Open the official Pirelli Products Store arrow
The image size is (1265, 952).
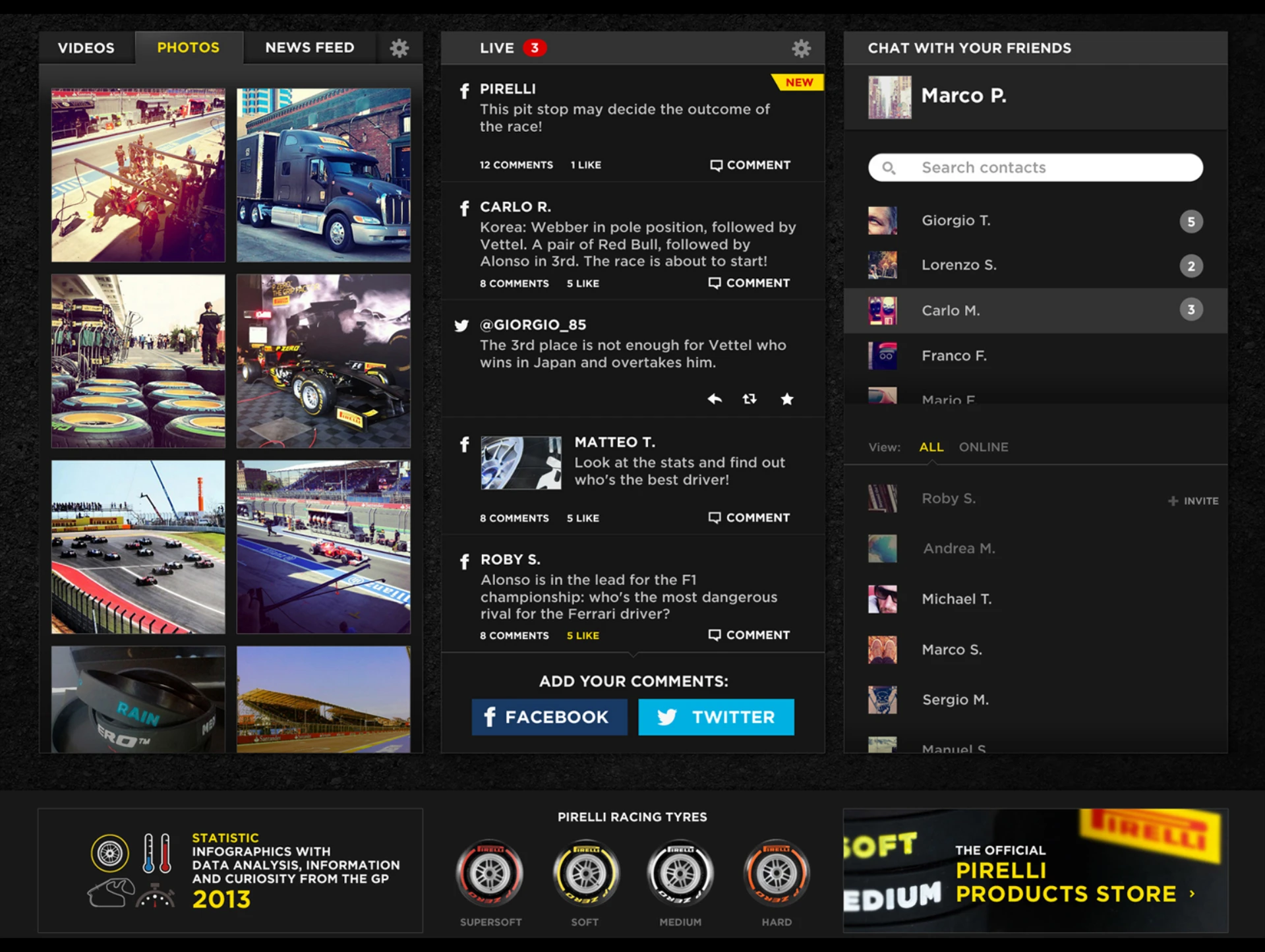[x=1192, y=894]
